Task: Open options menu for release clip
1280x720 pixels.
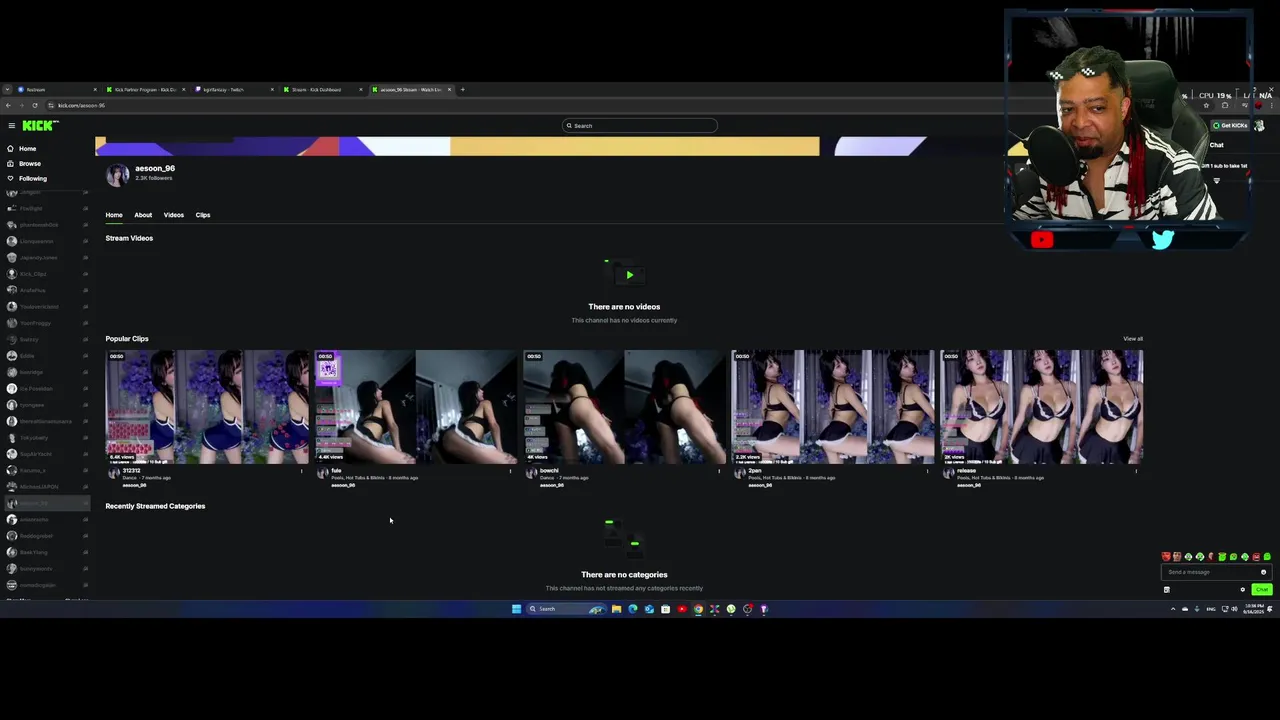Action: coord(1136,471)
